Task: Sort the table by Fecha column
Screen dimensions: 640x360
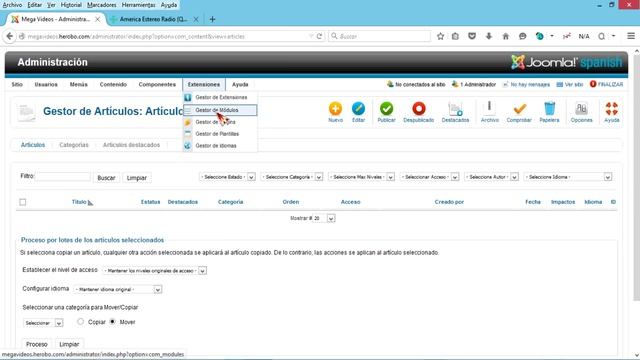Action: [x=533, y=202]
